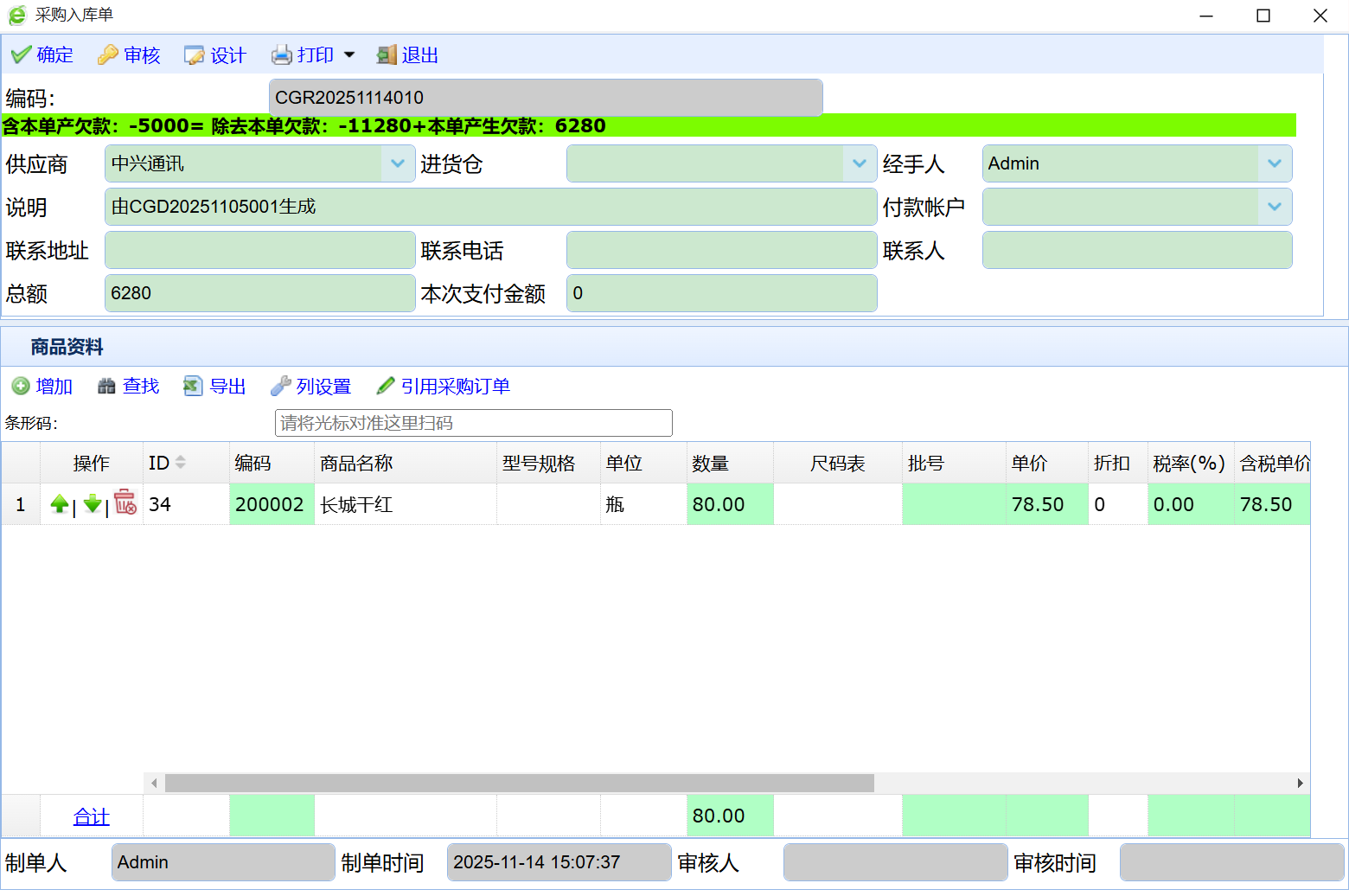This screenshot has width=1349, height=896.
Task: Expand the 供应商 supplier dropdown
Action: click(398, 163)
